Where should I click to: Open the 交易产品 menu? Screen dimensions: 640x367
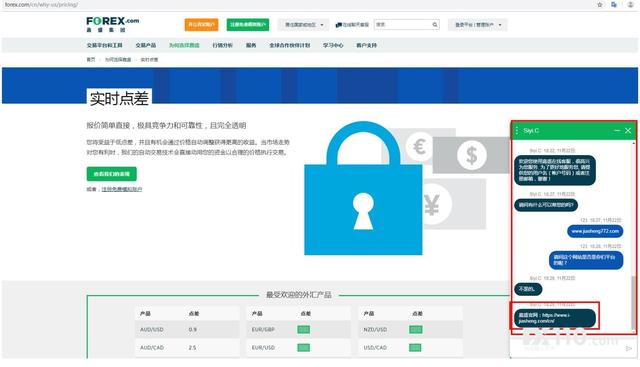pos(146,45)
